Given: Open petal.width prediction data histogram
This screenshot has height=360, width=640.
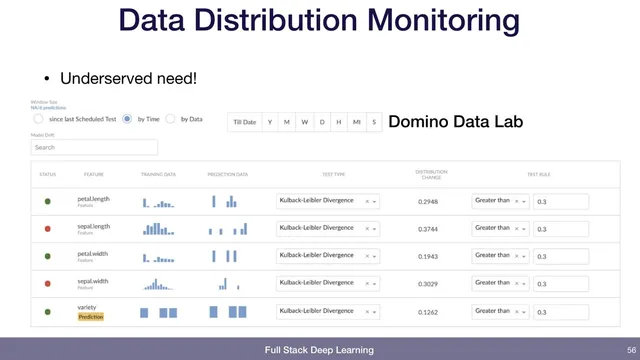Looking at the screenshot, I should tap(224, 256).
